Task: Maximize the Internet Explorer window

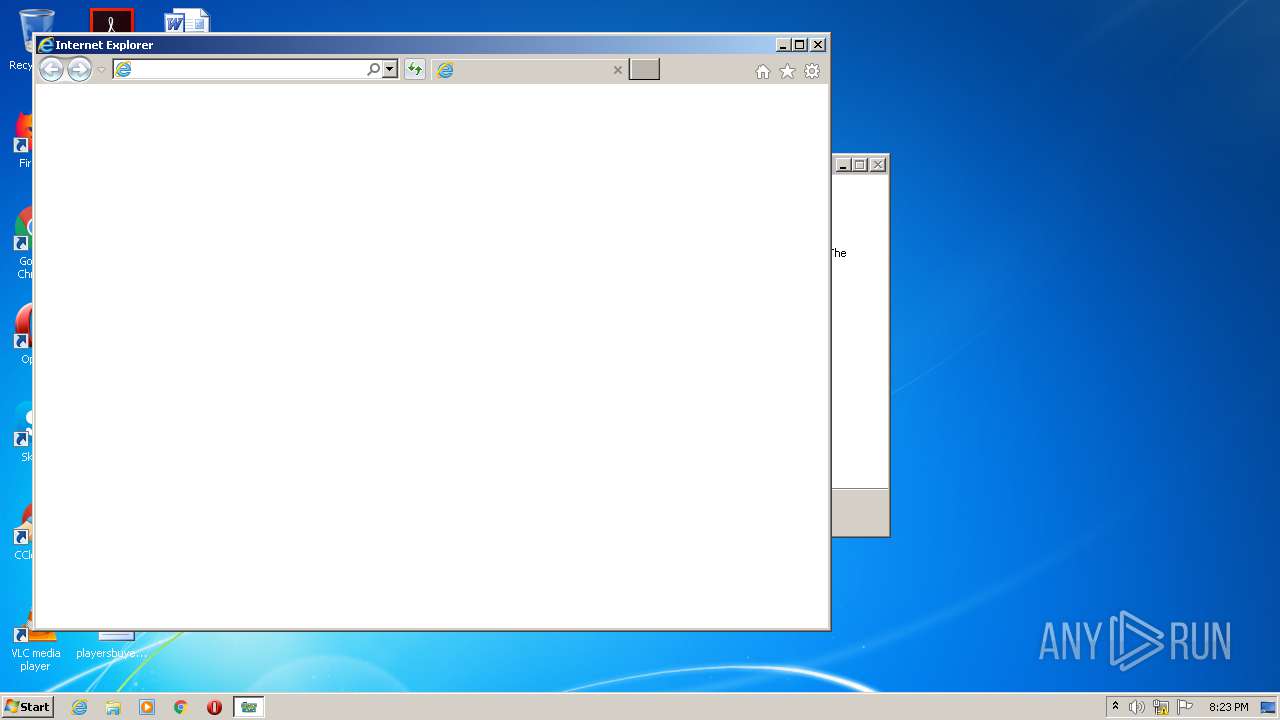Action: click(800, 45)
